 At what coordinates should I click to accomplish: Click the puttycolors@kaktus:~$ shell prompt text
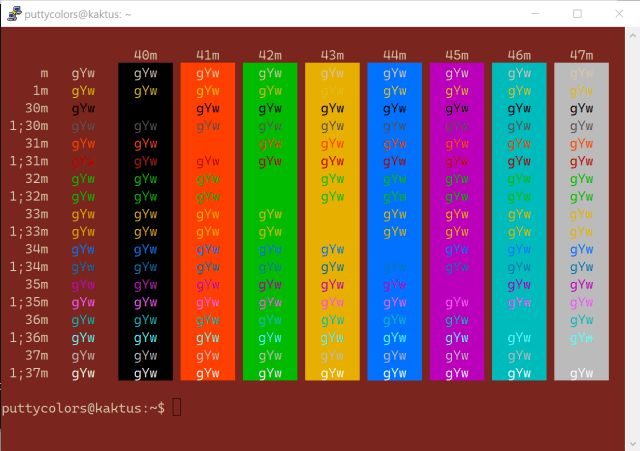pyautogui.click(x=83, y=408)
